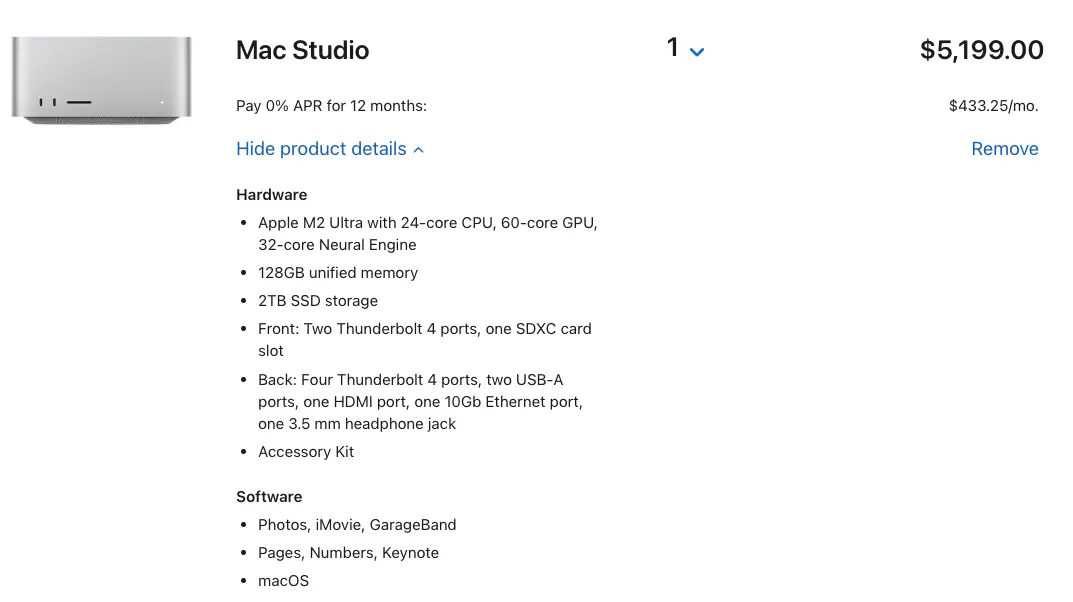This screenshot has width=1073, height=602.
Task: Select the Pay 0% APR for 12 months text
Action: (x=331, y=106)
